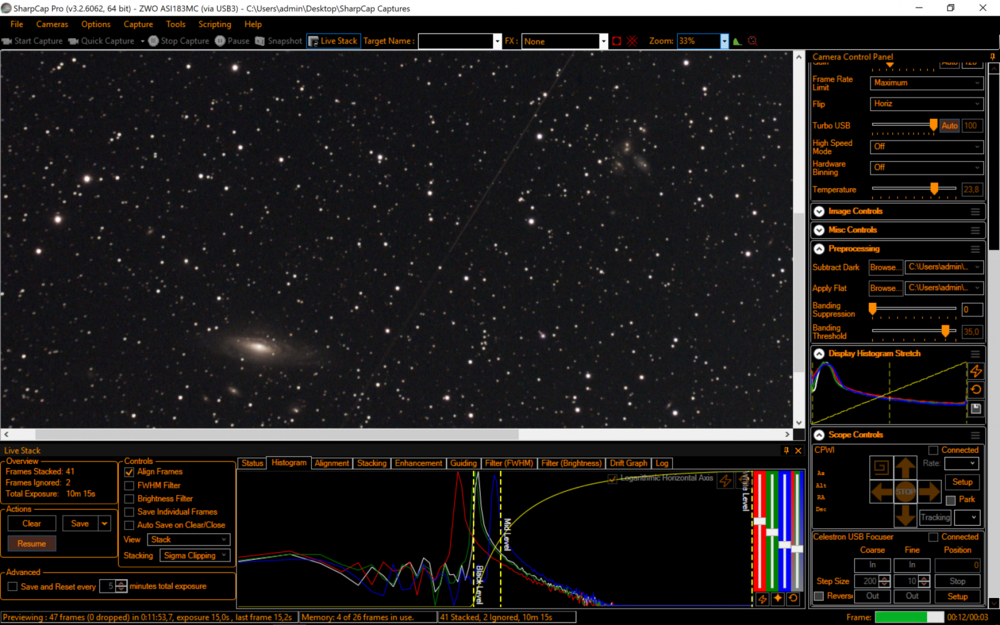Pin the Camera Control Panel
The height and width of the screenshot is (625, 1000).
pos(992,57)
